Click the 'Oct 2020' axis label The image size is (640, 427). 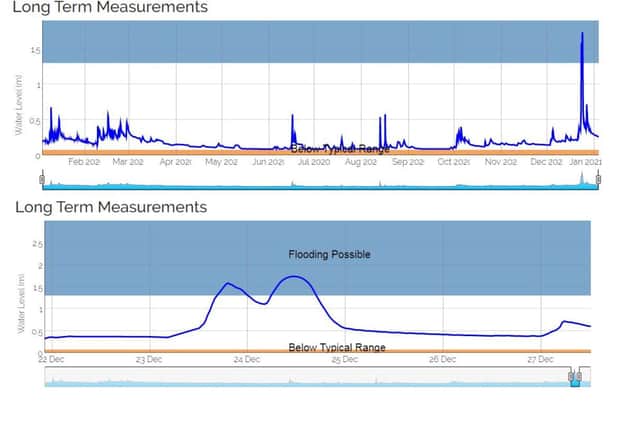tap(453, 162)
